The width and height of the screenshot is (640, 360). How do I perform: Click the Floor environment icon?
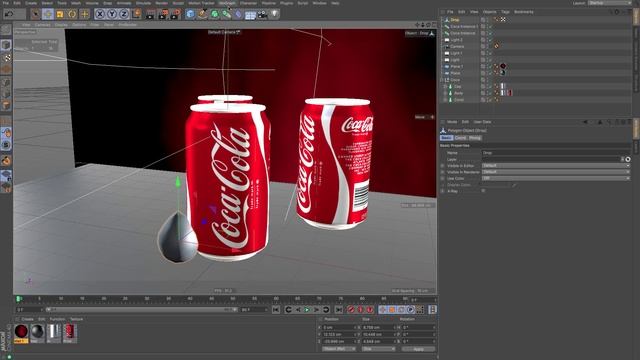(x=250, y=15)
